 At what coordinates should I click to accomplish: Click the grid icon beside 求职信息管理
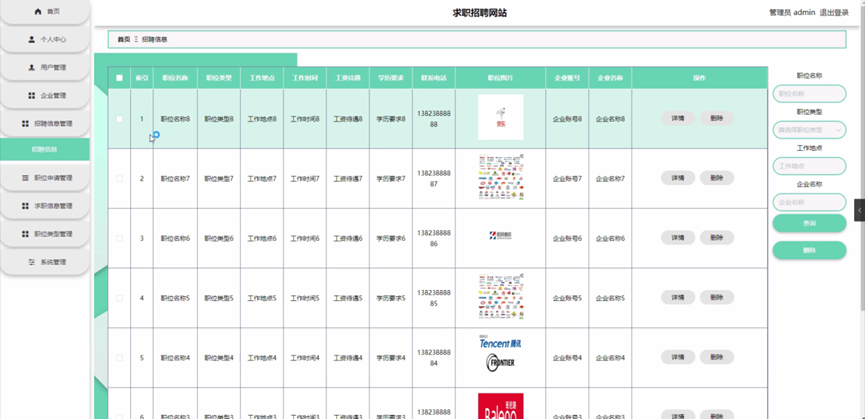click(x=25, y=206)
